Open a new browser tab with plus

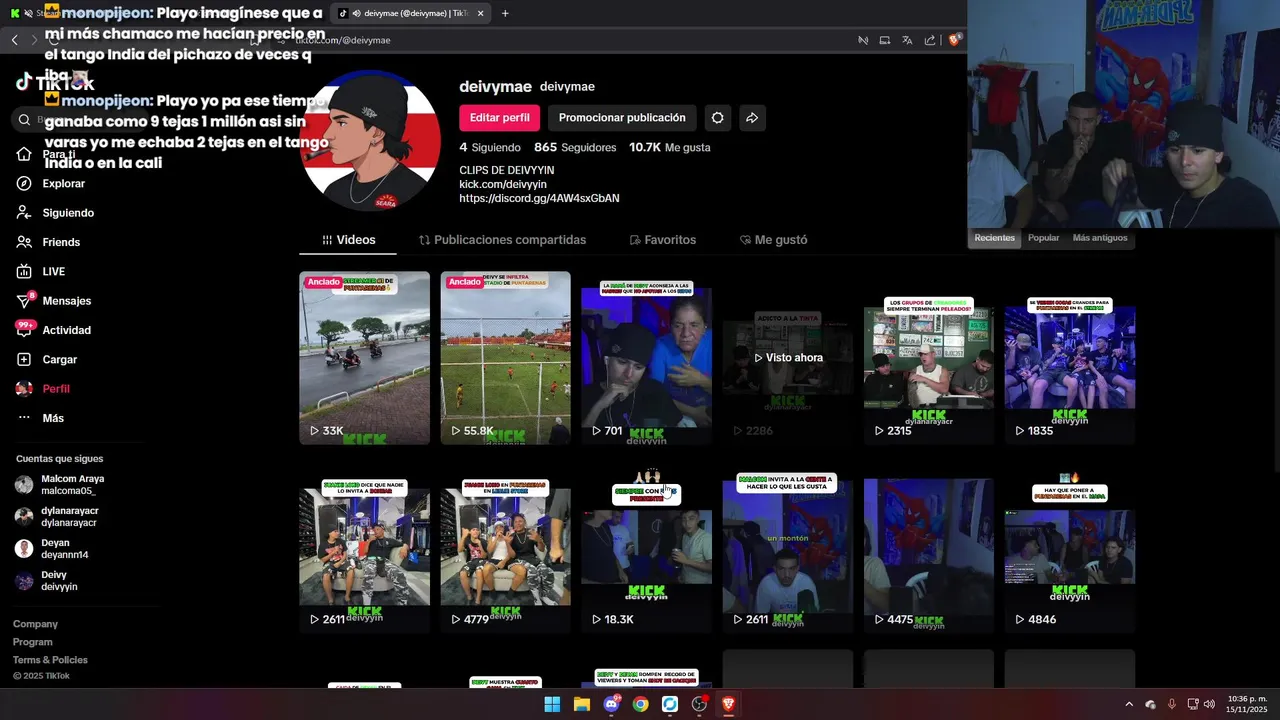click(x=505, y=13)
